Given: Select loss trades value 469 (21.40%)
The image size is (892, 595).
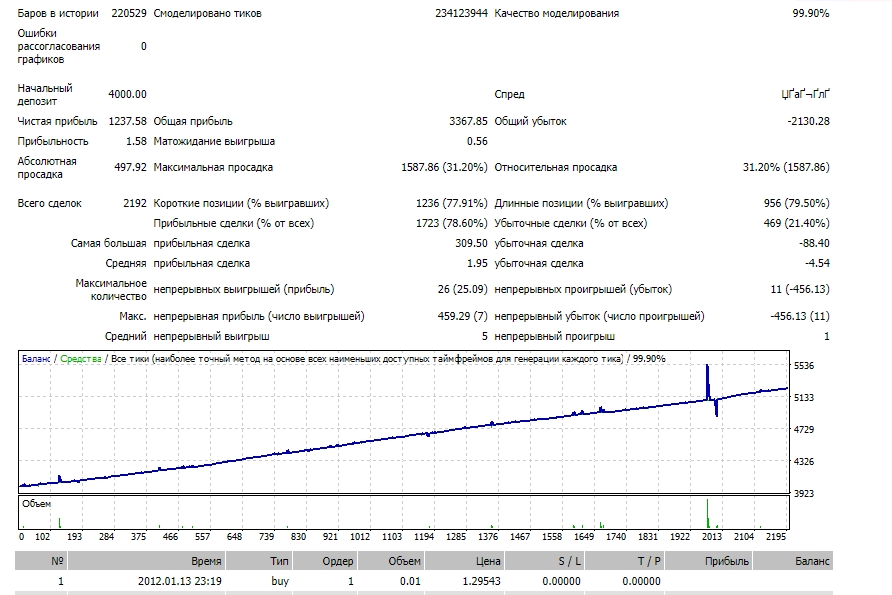Looking at the screenshot, I should [796, 223].
